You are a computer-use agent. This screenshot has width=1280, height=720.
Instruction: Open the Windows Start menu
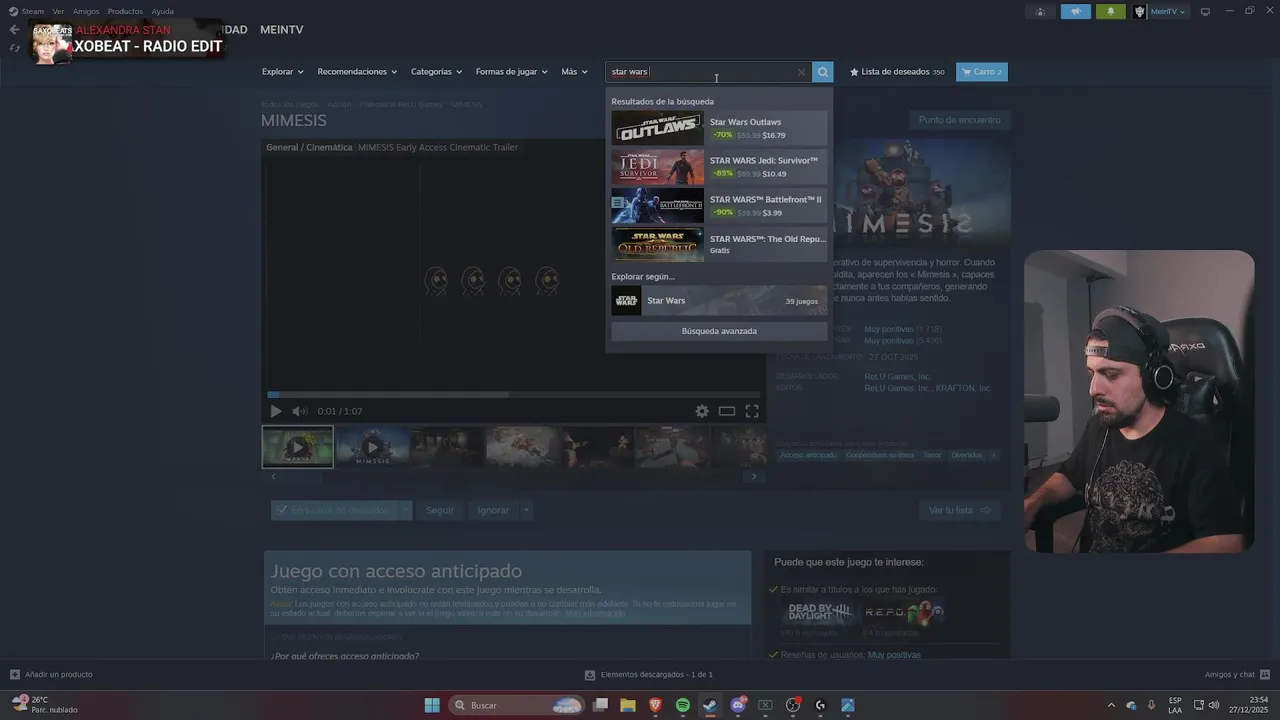(x=432, y=705)
